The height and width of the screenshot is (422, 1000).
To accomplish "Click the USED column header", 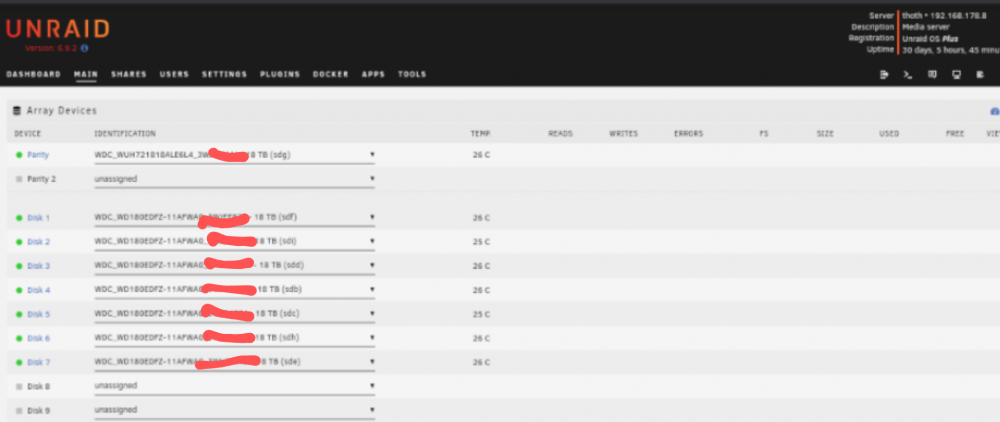I will pyautogui.click(x=889, y=134).
